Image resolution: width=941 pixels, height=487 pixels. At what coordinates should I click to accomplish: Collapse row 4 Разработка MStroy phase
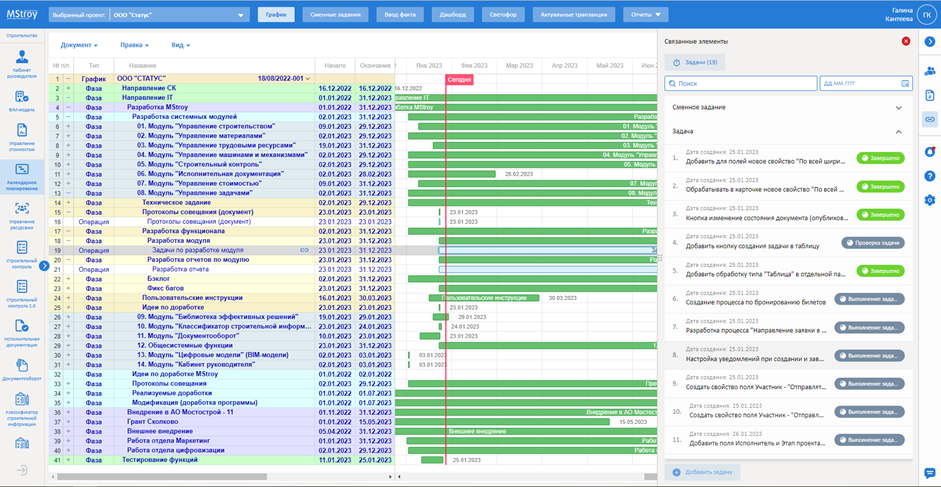point(68,107)
